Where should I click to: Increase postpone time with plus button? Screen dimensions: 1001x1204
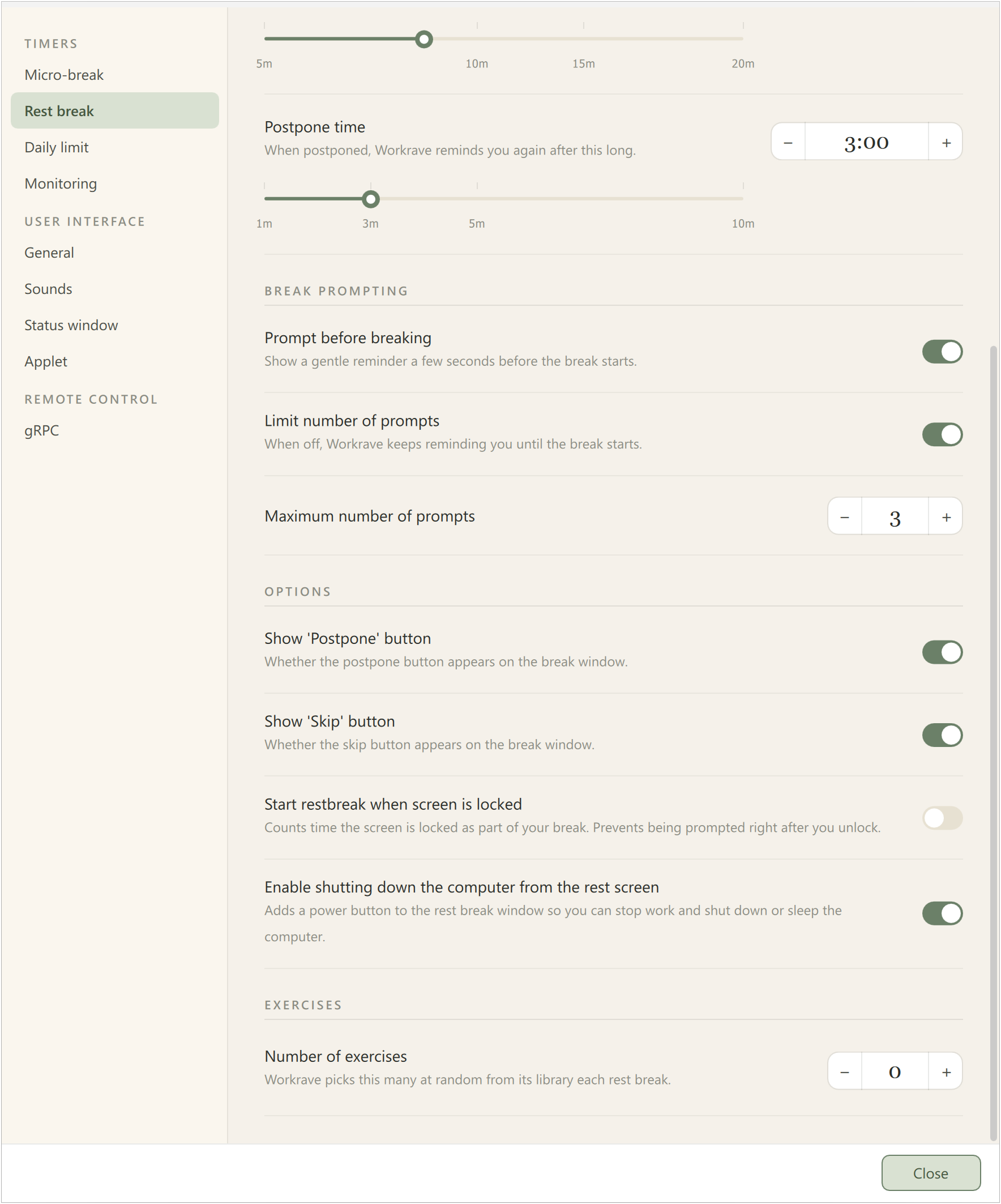(x=946, y=142)
